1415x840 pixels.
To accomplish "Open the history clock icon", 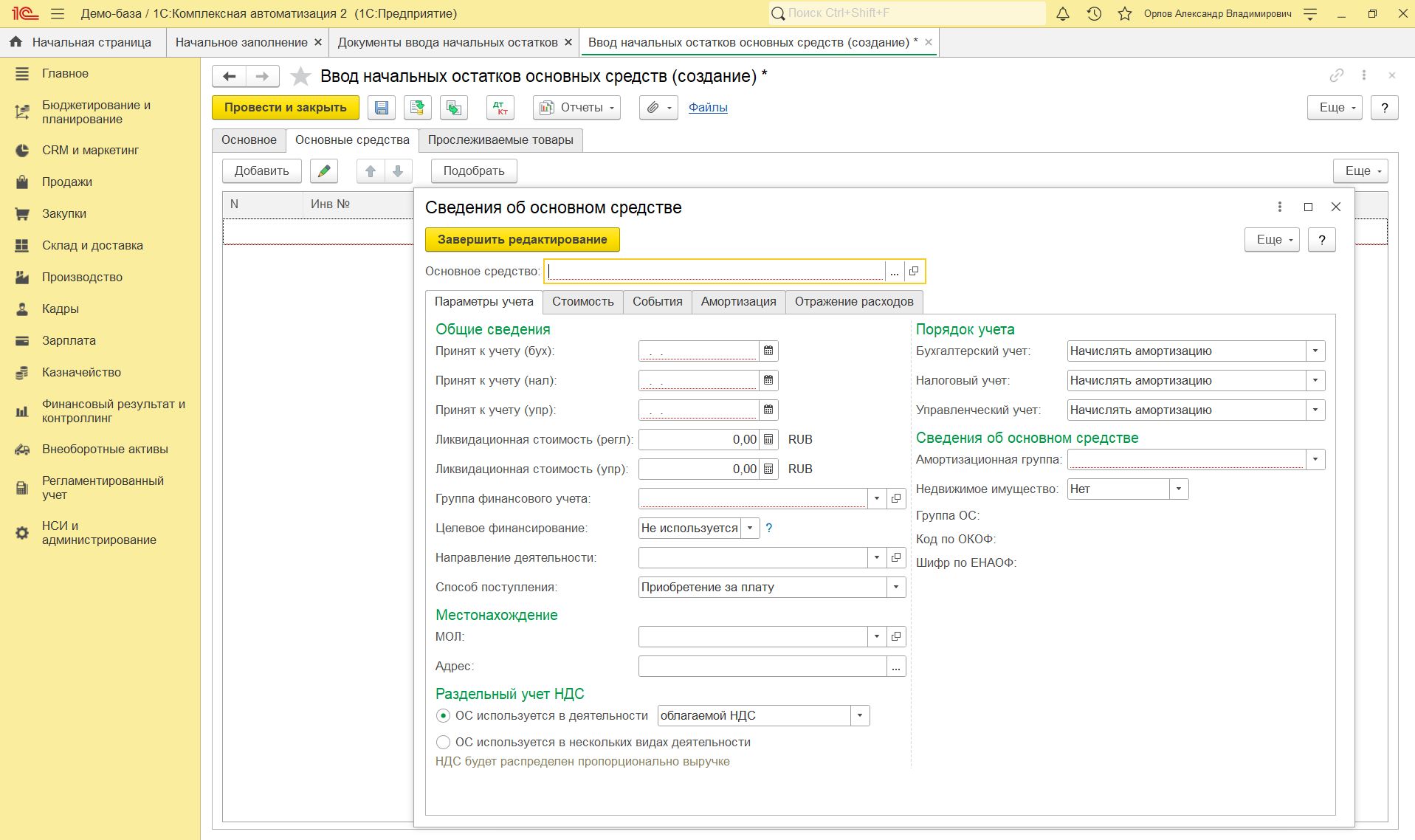I will [1094, 13].
